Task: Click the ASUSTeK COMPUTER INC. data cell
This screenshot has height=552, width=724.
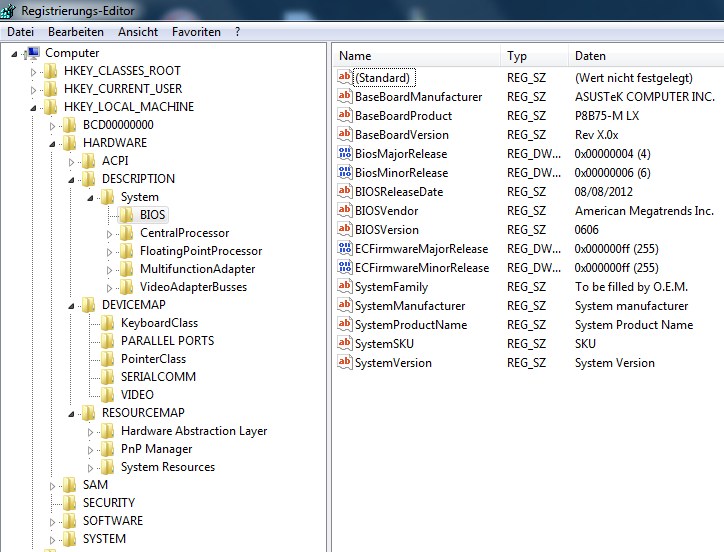Action: tap(645, 97)
